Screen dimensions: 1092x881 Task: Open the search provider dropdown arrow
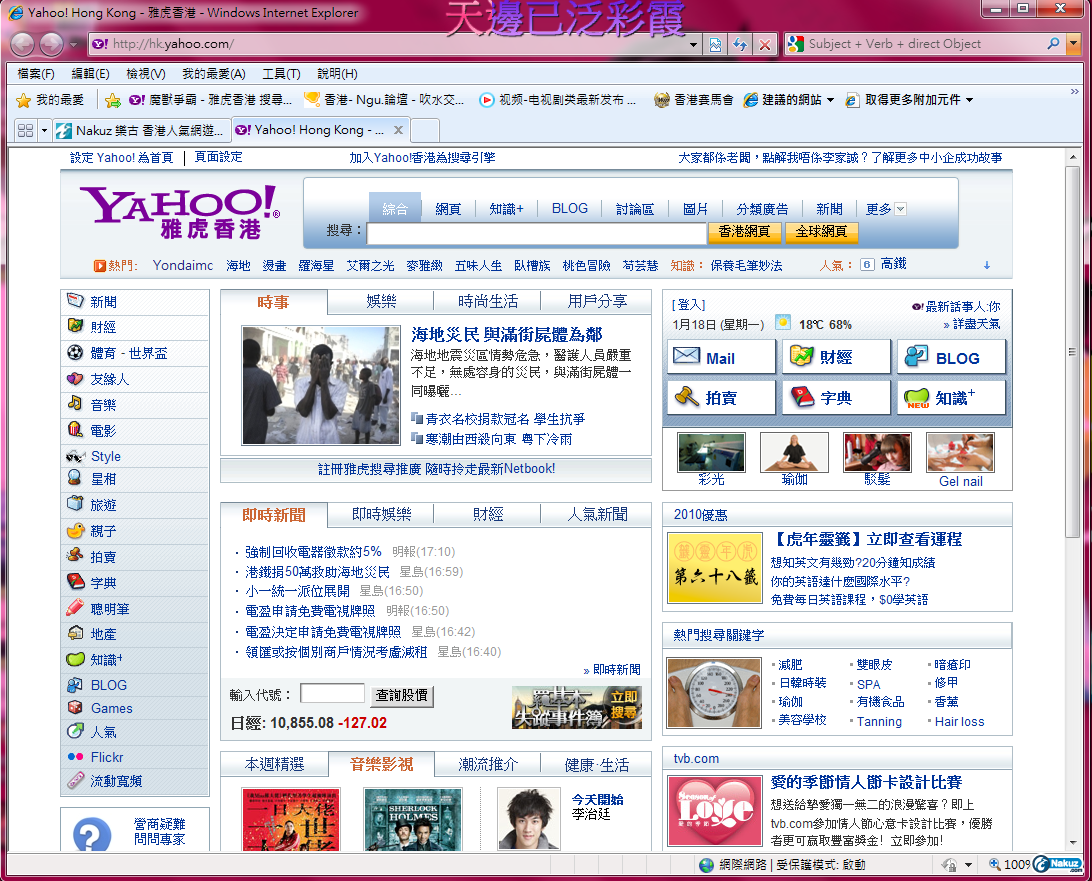pyautogui.click(x=1073, y=44)
